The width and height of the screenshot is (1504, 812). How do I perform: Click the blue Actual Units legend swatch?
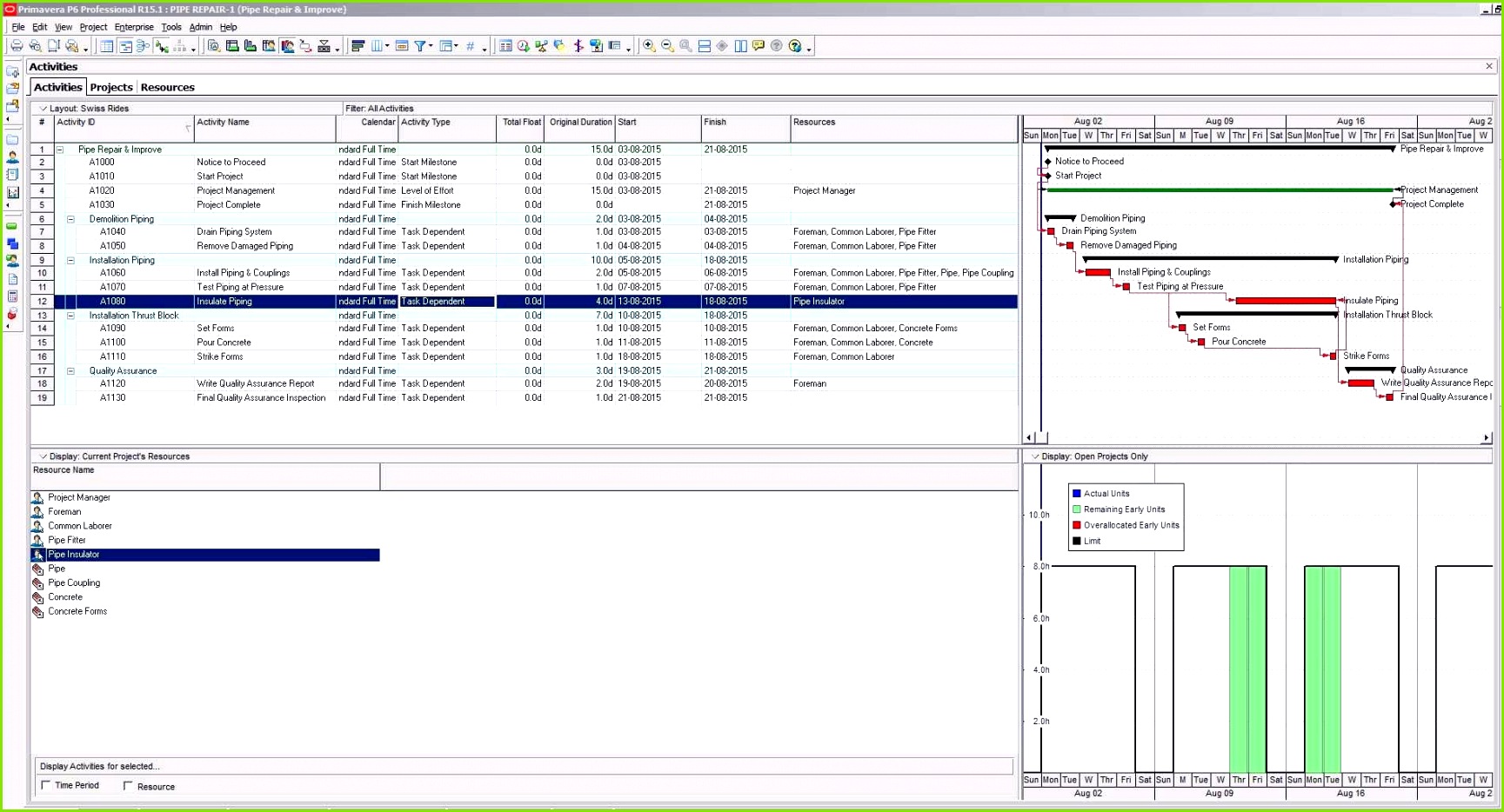(1077, 493)
